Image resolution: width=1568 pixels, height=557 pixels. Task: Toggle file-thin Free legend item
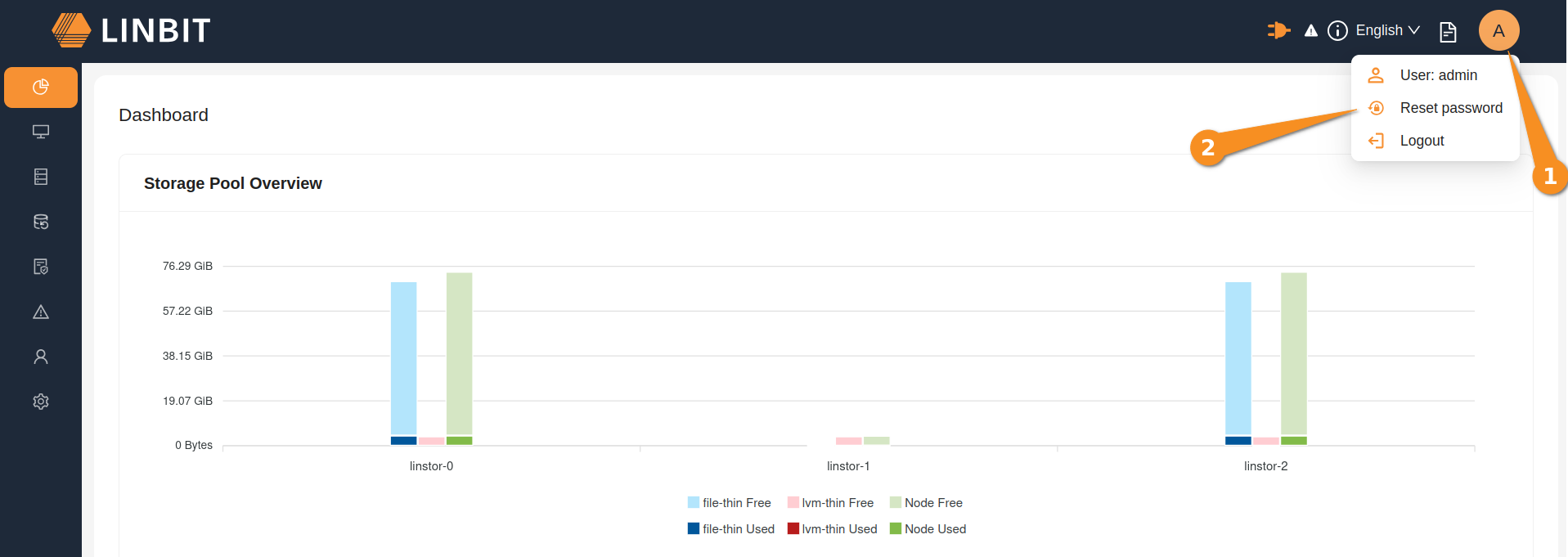click(729, 503)
